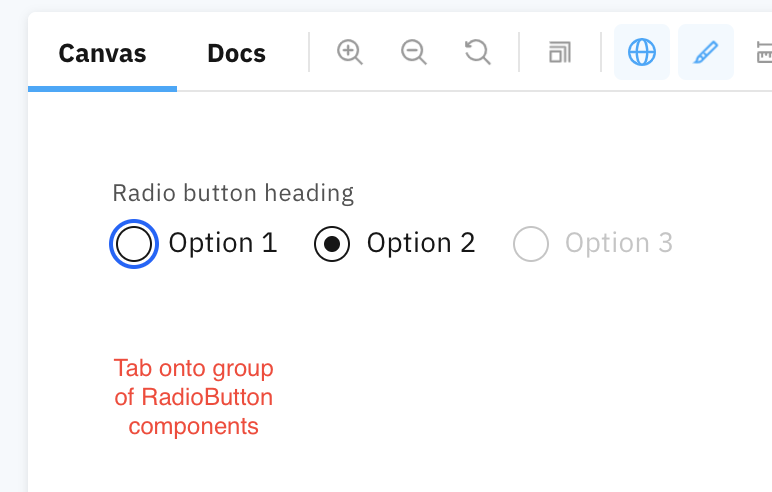Screen dimensions: 772x492
Task: Click the ruler icon at toolbar edge
Action: pos(764,52)
